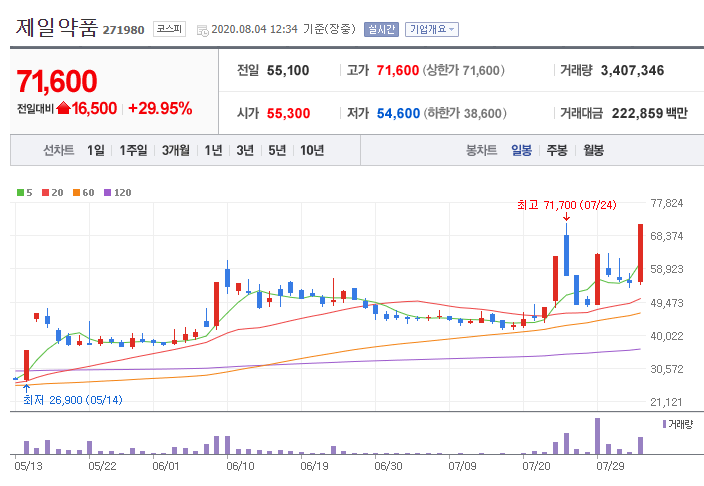Click the 코스피 market badge
704x486 pixels.
[169, 29]
